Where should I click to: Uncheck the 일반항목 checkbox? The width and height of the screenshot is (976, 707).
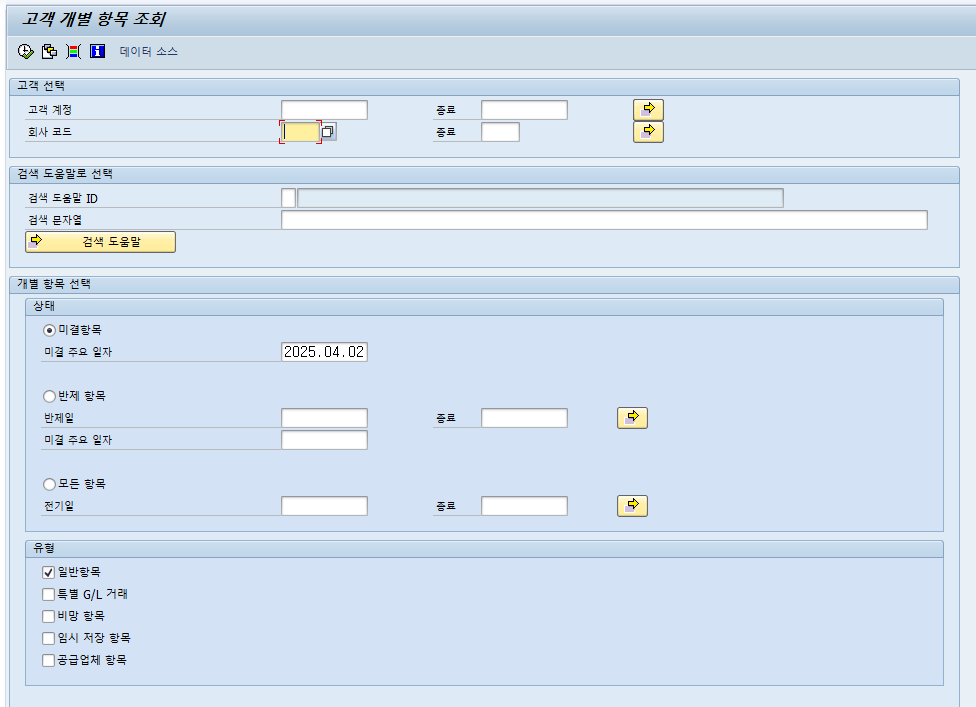(x=49, y=572)
